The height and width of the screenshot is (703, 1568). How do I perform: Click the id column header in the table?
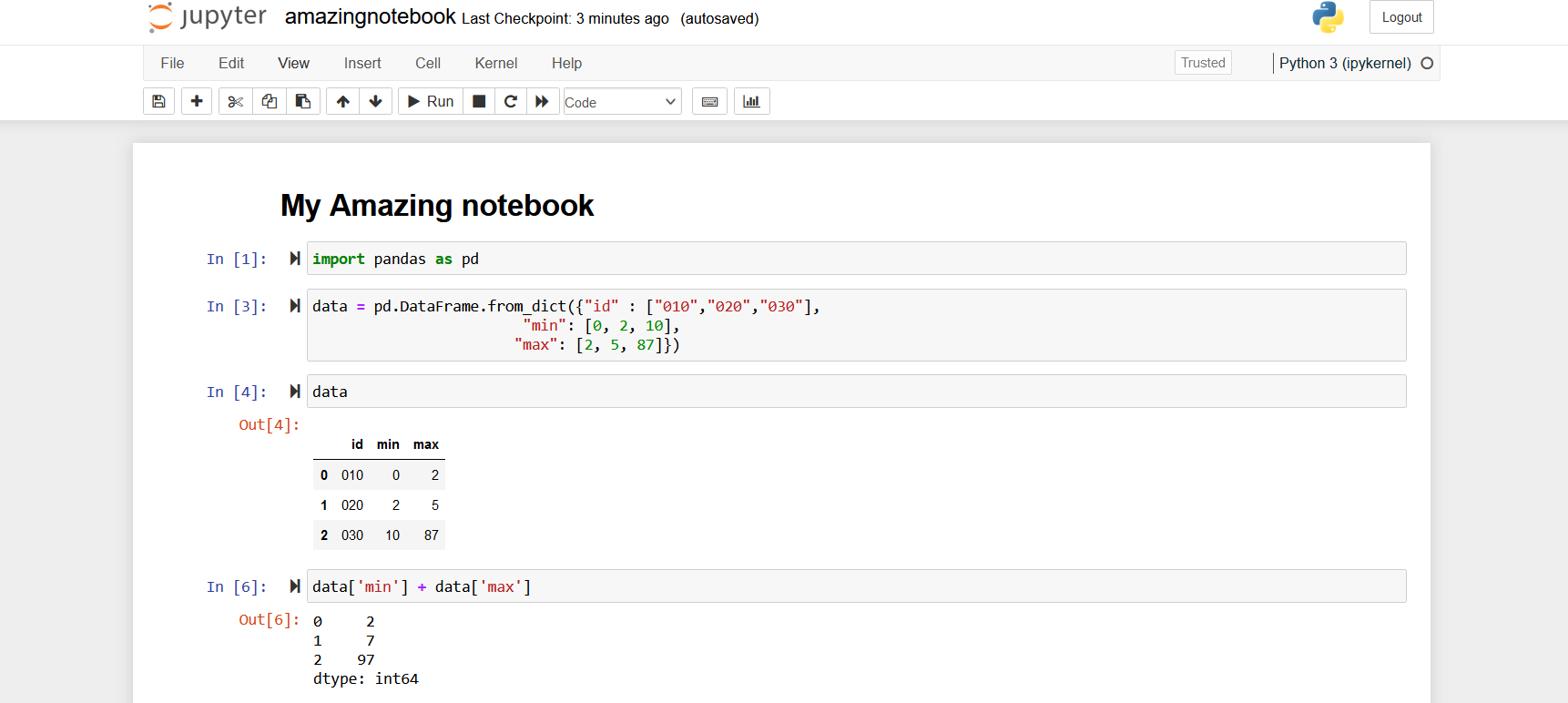(x=357, y=444)
